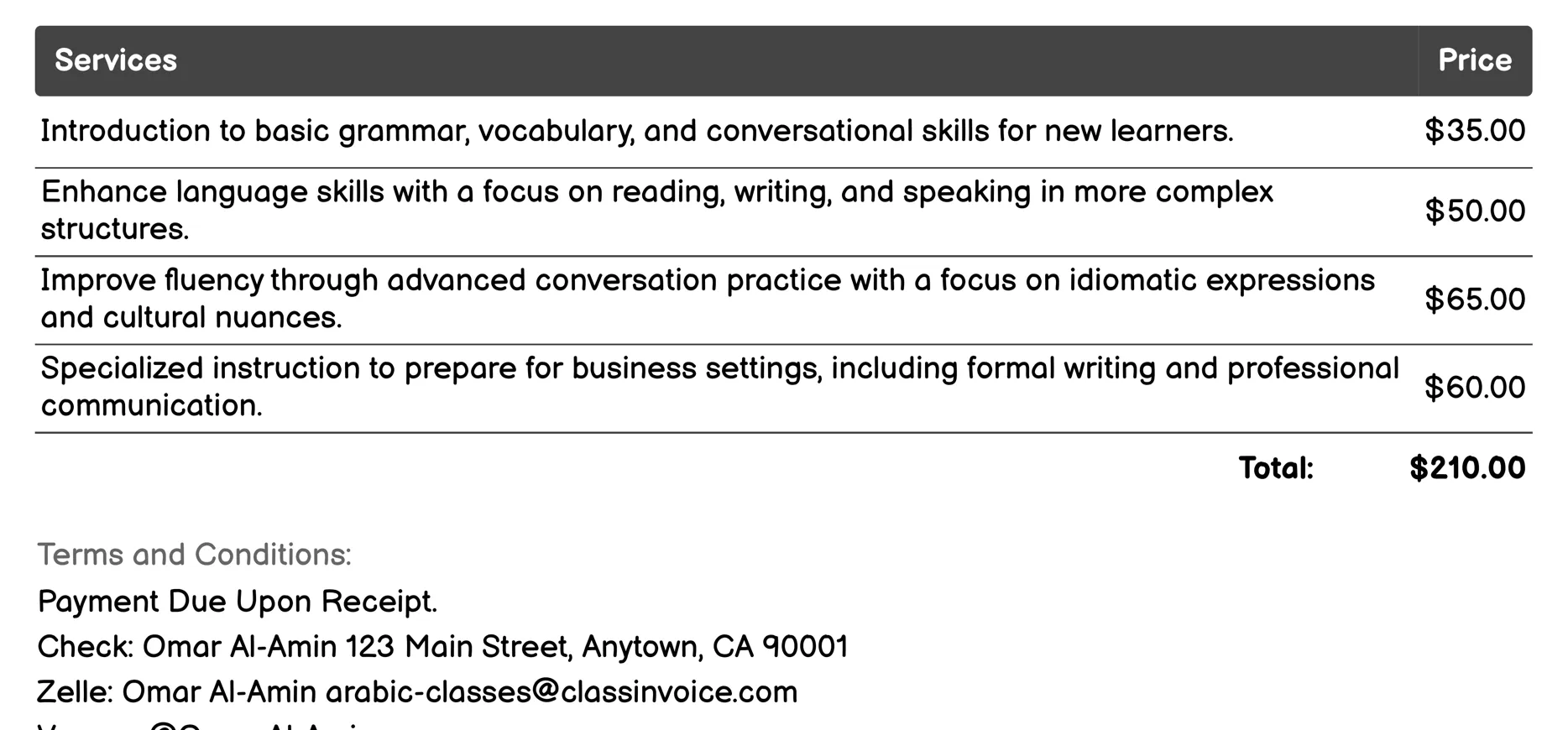The width and height of the screenshot is (1568, 730).
Task: Select the basic grammar introduction service description
Action: 636,131
